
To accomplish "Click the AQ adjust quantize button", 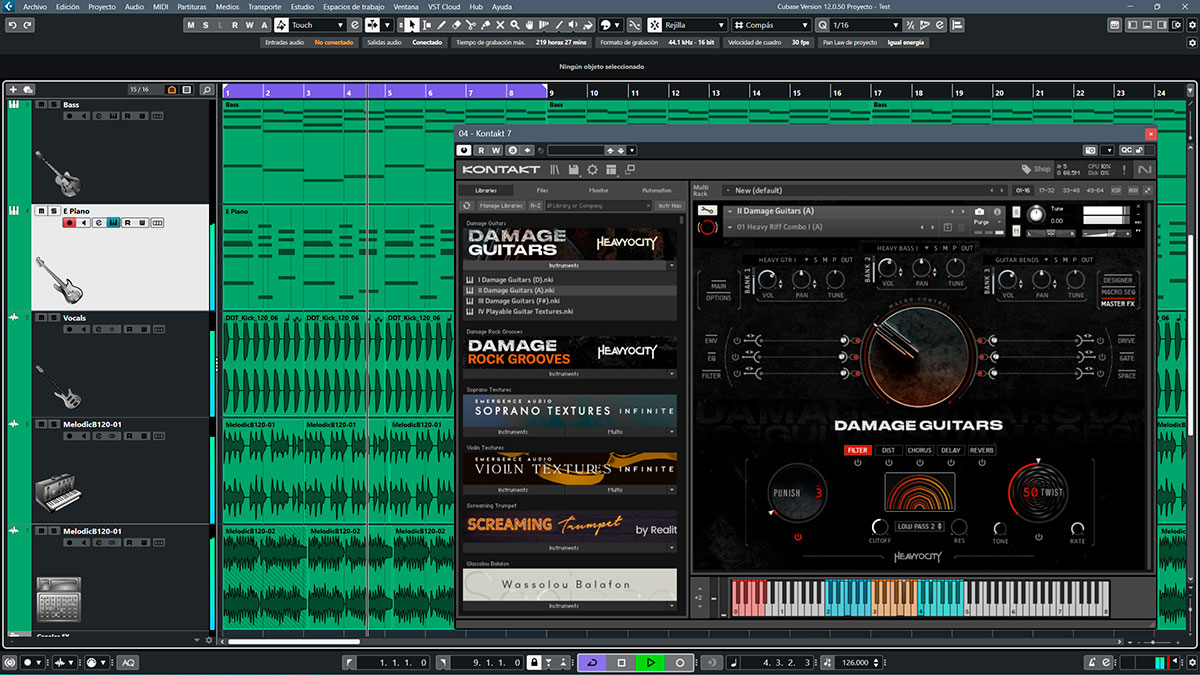I will (x=128, y=662).
